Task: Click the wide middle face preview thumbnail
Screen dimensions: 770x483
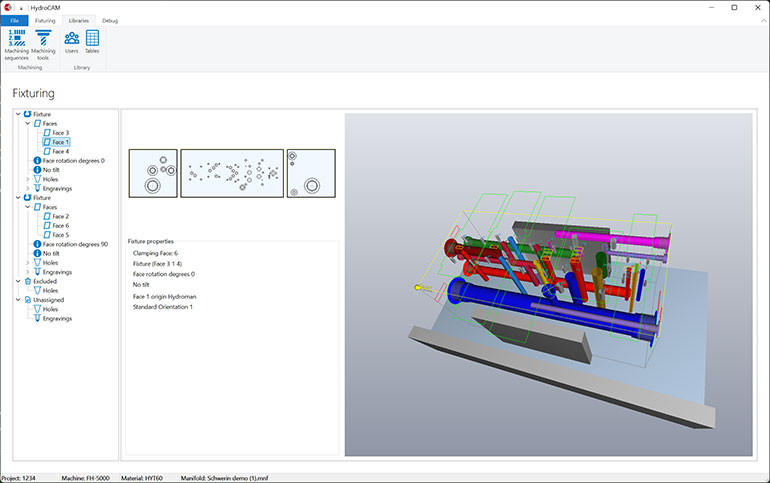Action: pyautogui.click(x=232, y=173)
